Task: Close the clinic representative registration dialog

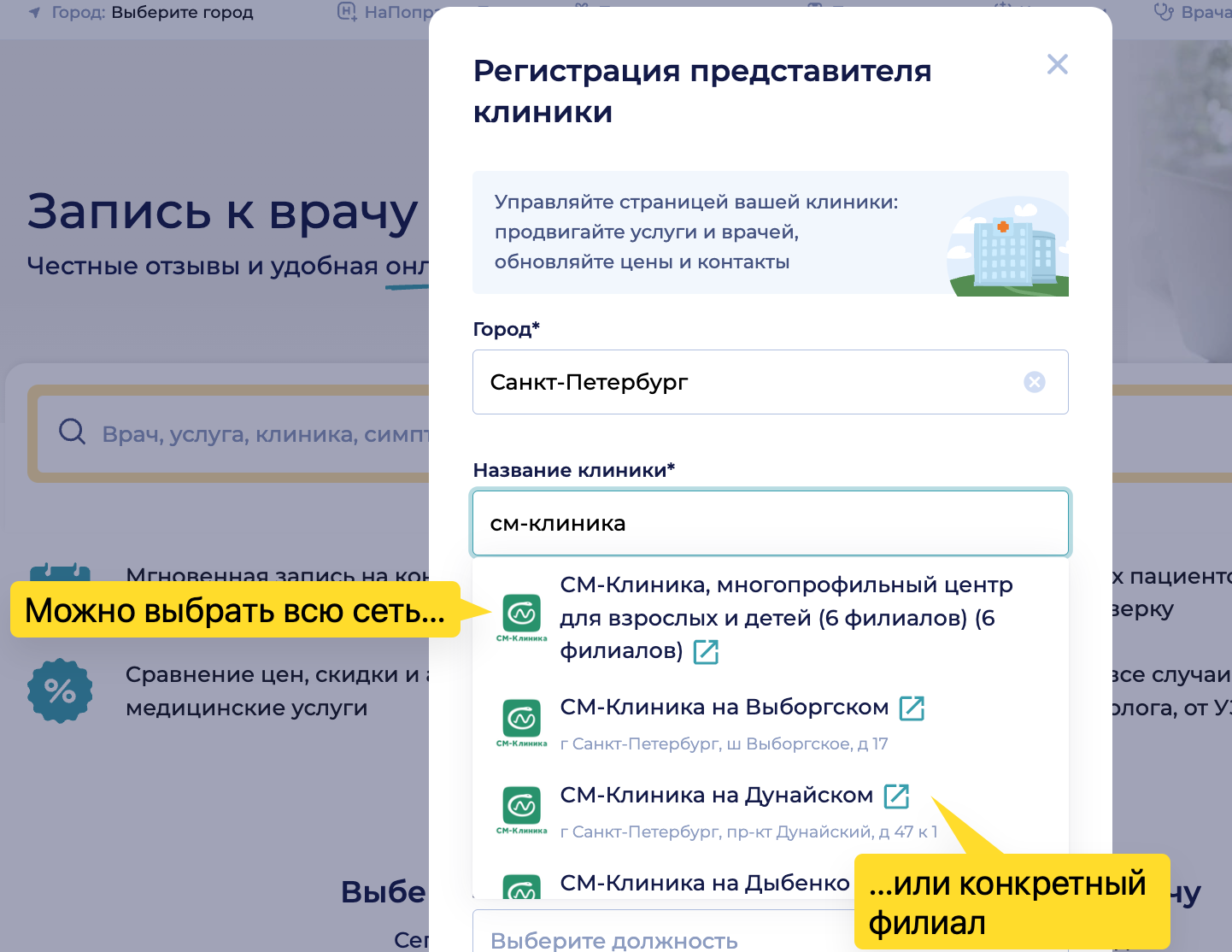Action: 1058,64
